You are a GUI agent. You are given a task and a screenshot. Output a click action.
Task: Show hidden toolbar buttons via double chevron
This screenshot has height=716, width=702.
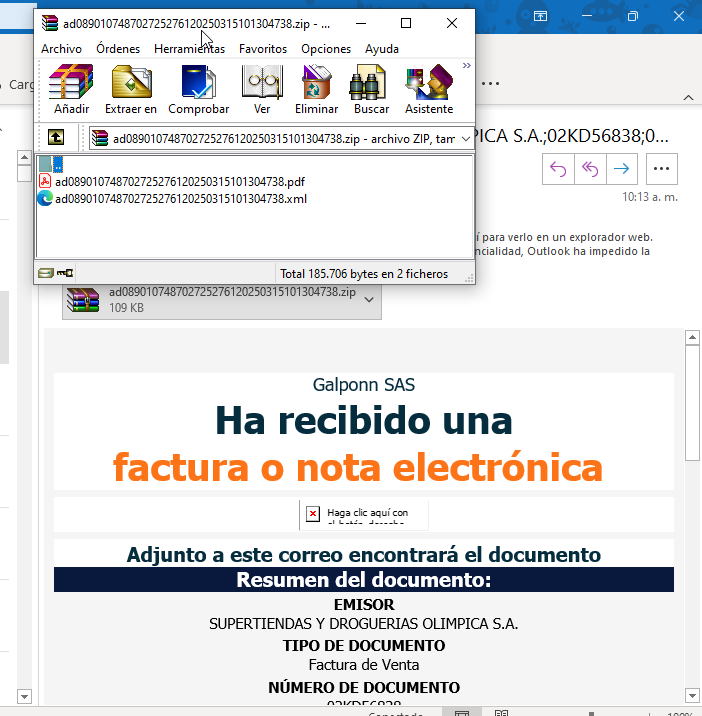click(x=466, y=66)
